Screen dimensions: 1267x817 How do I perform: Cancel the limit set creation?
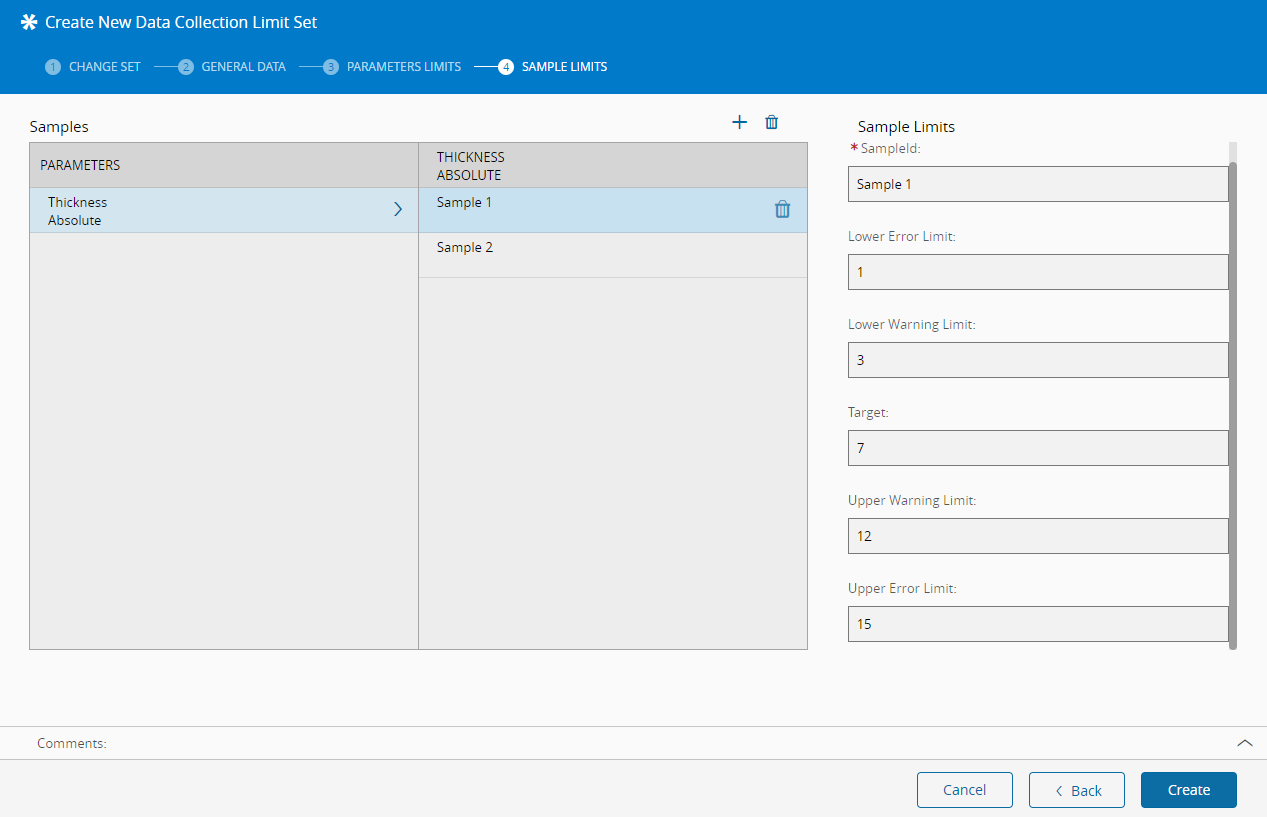(964, 790)
